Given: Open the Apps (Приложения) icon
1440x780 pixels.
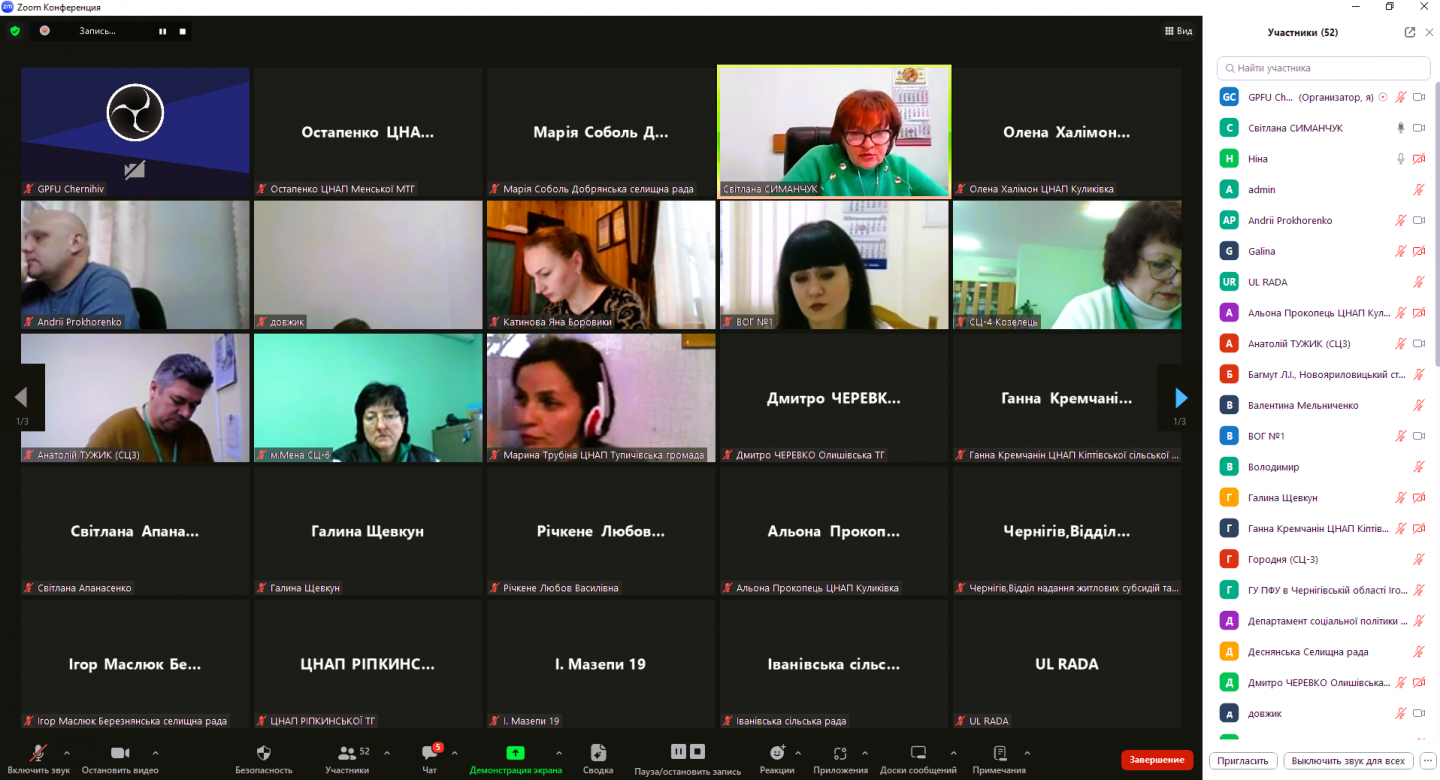Looking at the screenshot, I should (840, 753).
